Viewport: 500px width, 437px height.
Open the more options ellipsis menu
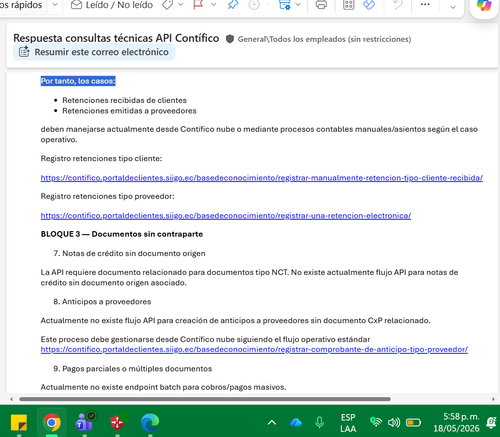(x=425, y=5)
